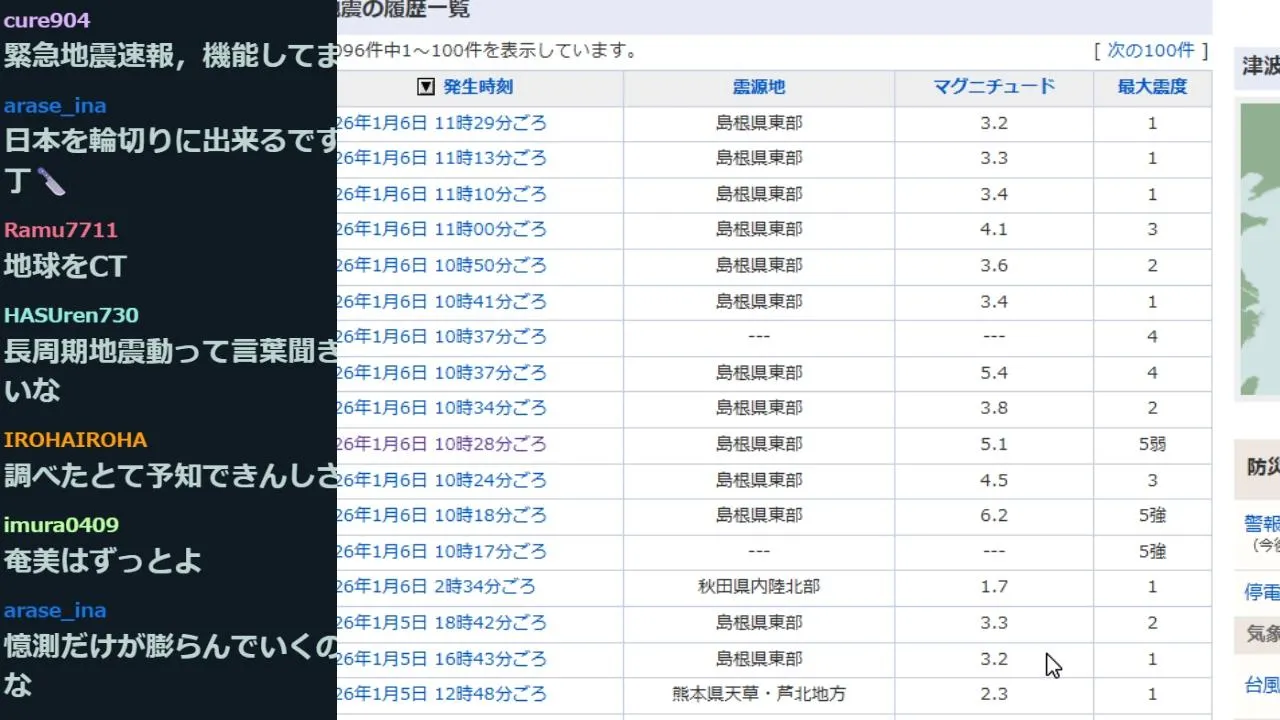1280x720 pixels.
Task: Open the 10時17分ごろ earthquake entry
Action: click(442, 551)
